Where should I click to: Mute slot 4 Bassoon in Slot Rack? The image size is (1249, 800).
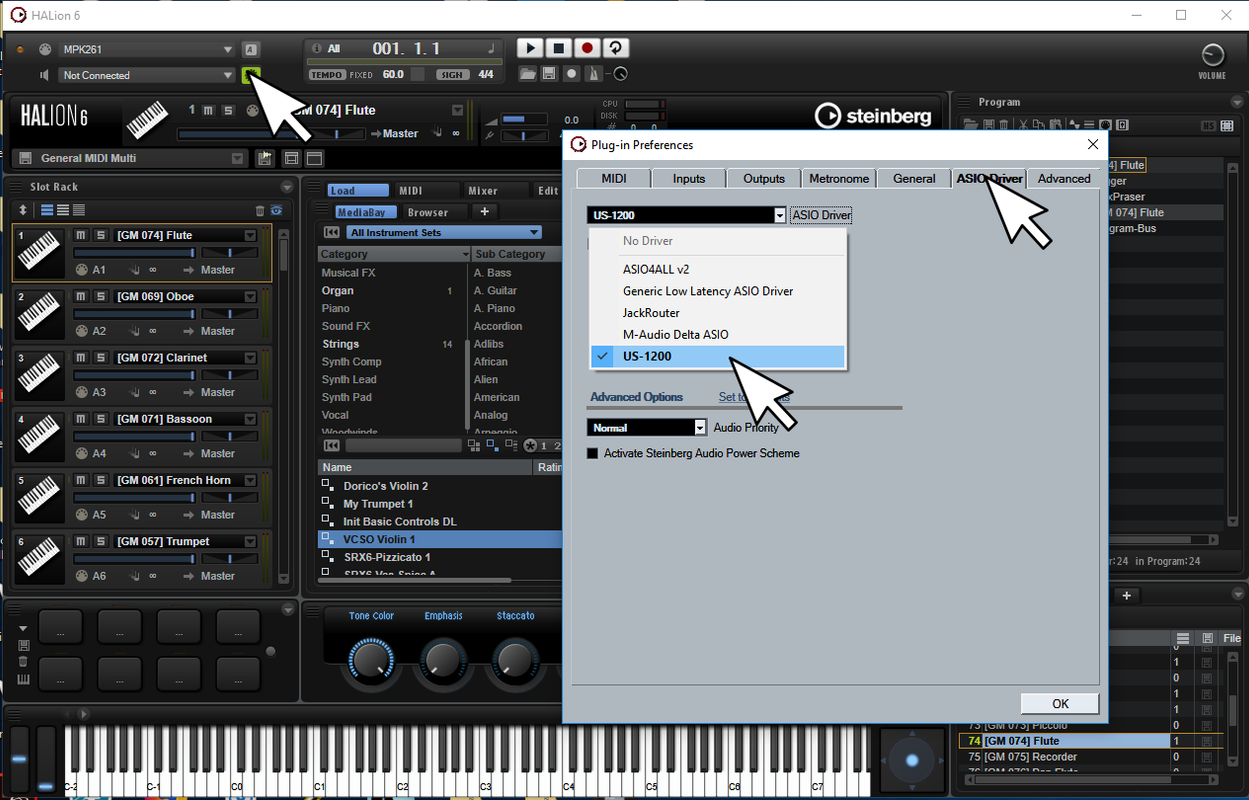(82, 419)
